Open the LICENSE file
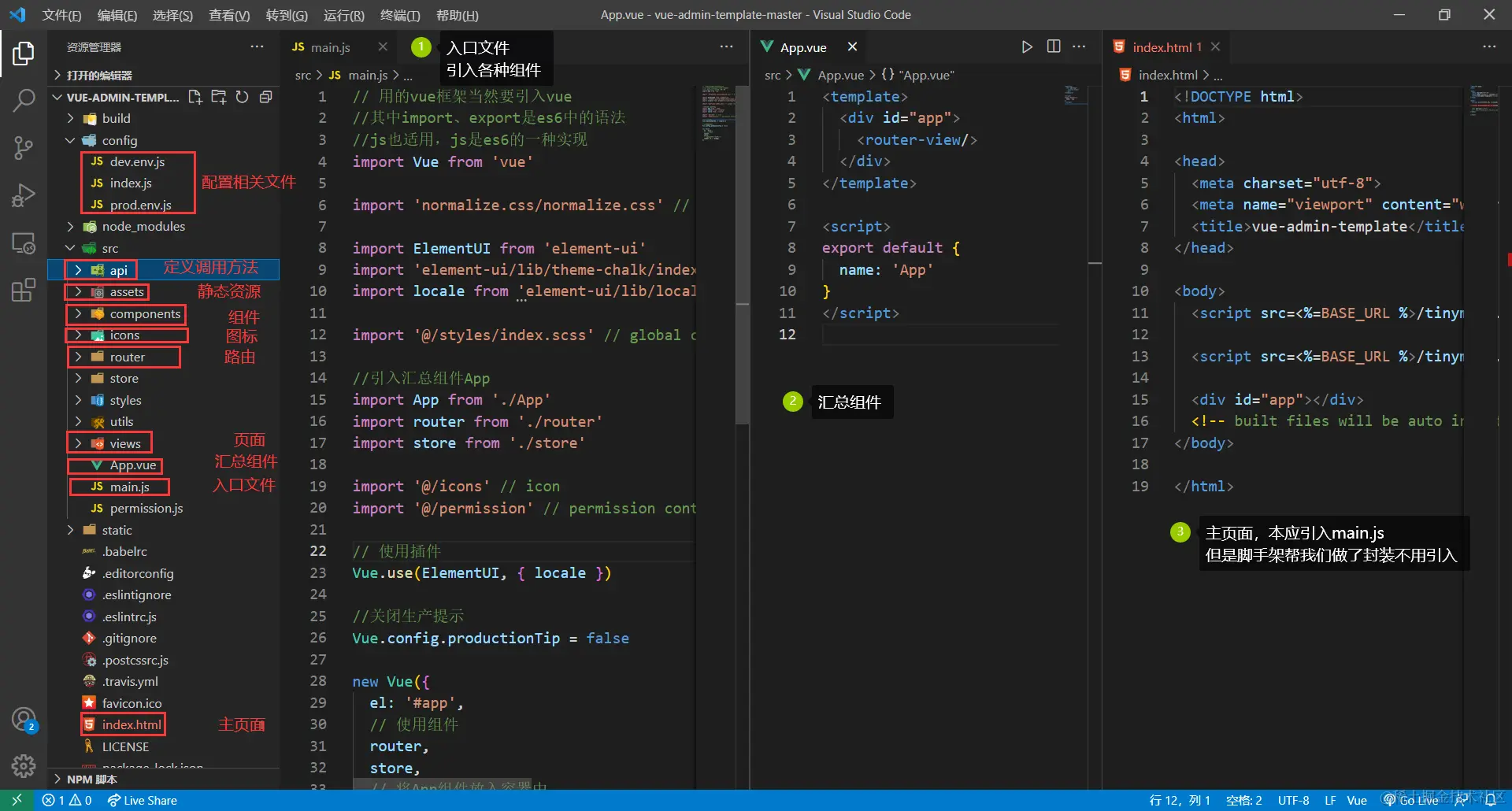The width and height of the screenshot is (1512, 811). point(125,746)
